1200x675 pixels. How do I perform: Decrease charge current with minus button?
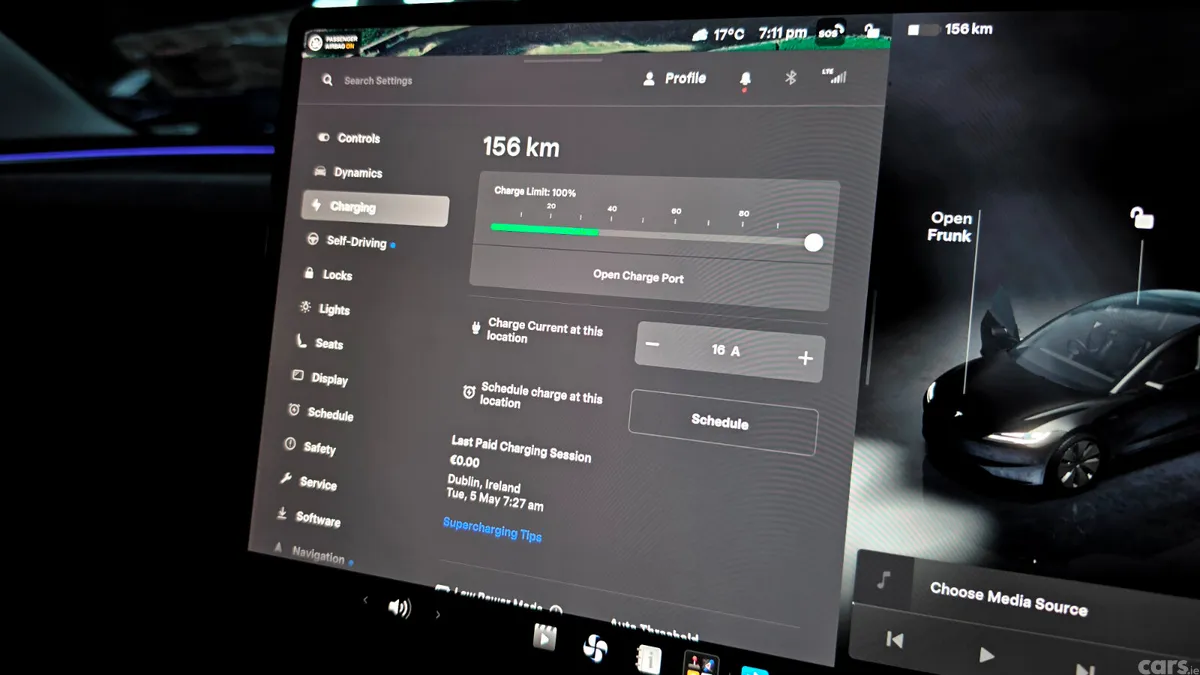pyautogui.click(x=653, y=345)
